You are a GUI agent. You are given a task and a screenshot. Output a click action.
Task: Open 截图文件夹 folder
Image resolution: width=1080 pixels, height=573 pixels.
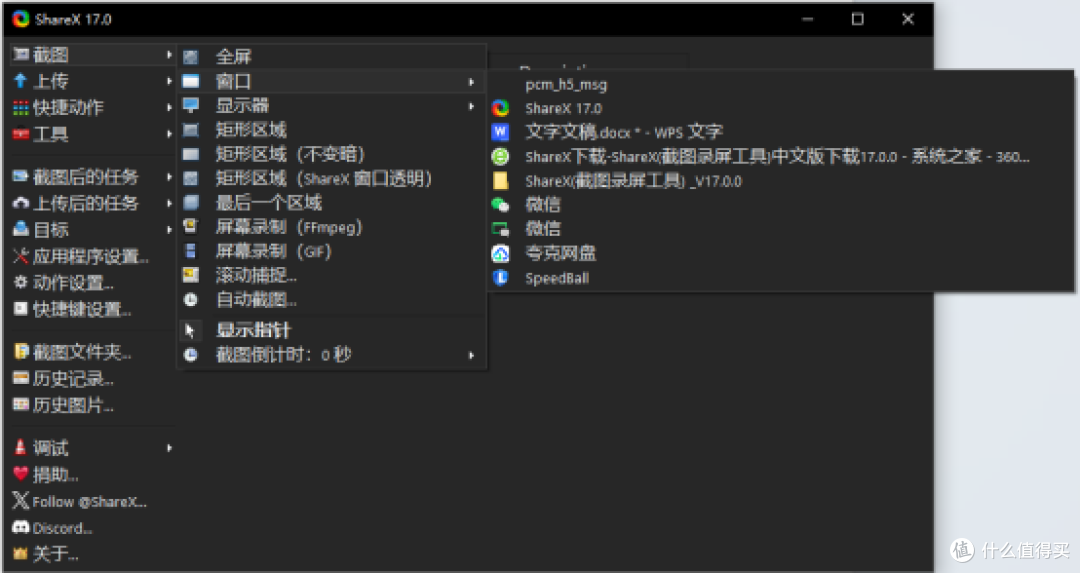click(x=92, y=352)
